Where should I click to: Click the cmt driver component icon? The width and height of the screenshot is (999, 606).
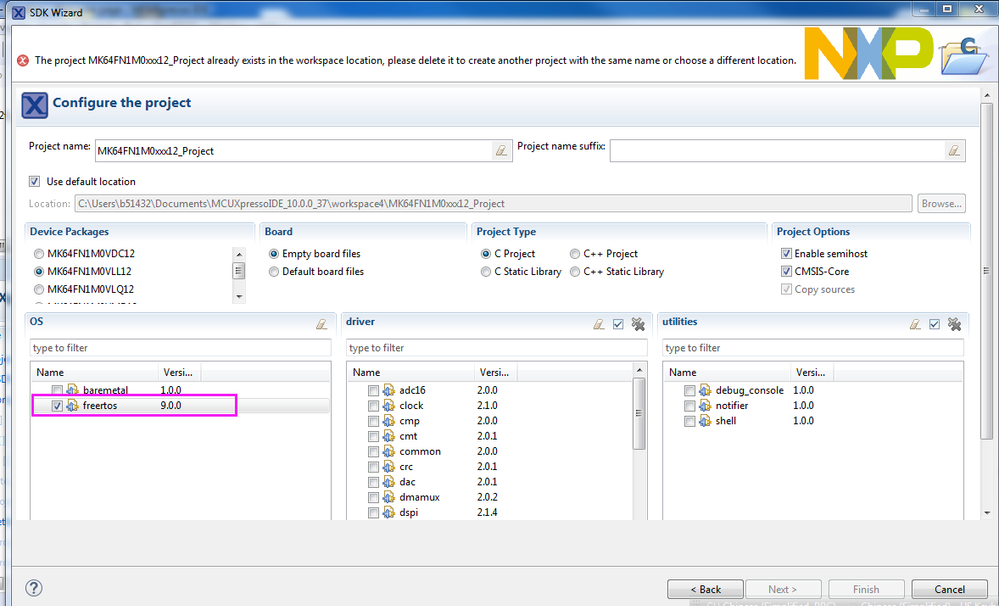pyautogui.click(x=389, y=436)
